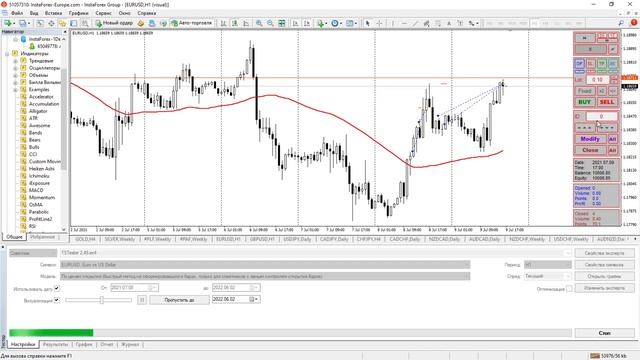Click the new chart icon with green plus

point(9,23)
